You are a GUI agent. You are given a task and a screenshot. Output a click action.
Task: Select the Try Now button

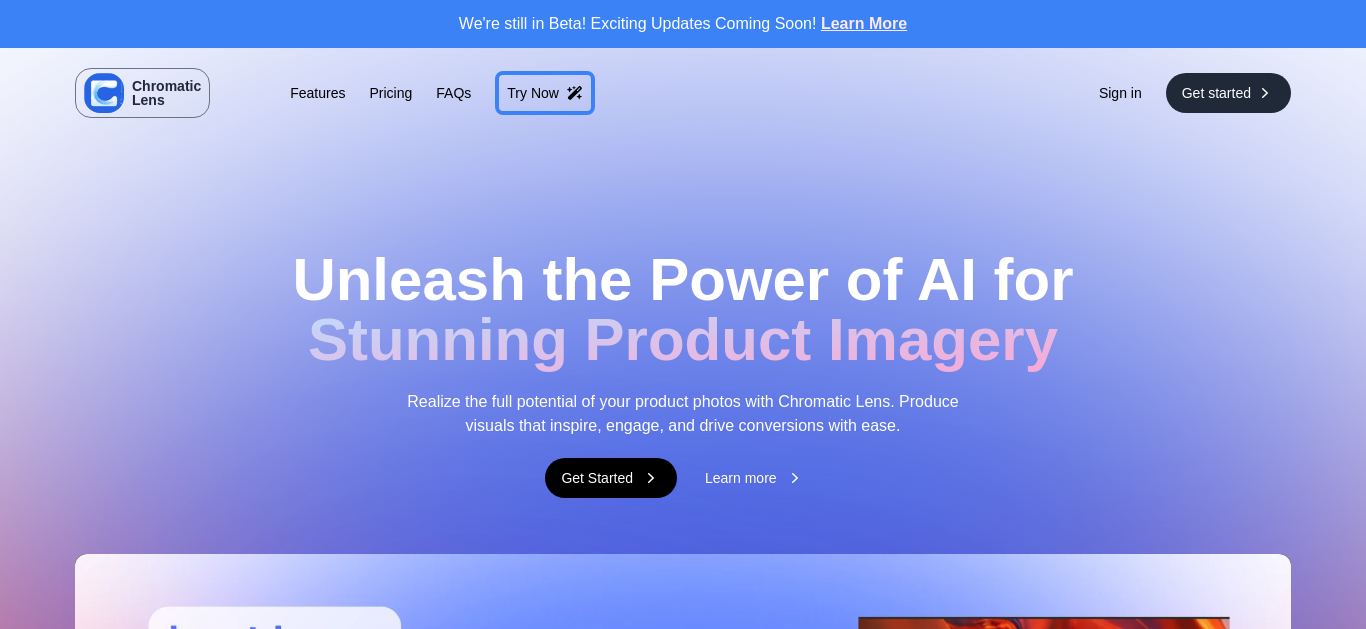point(545,93)
